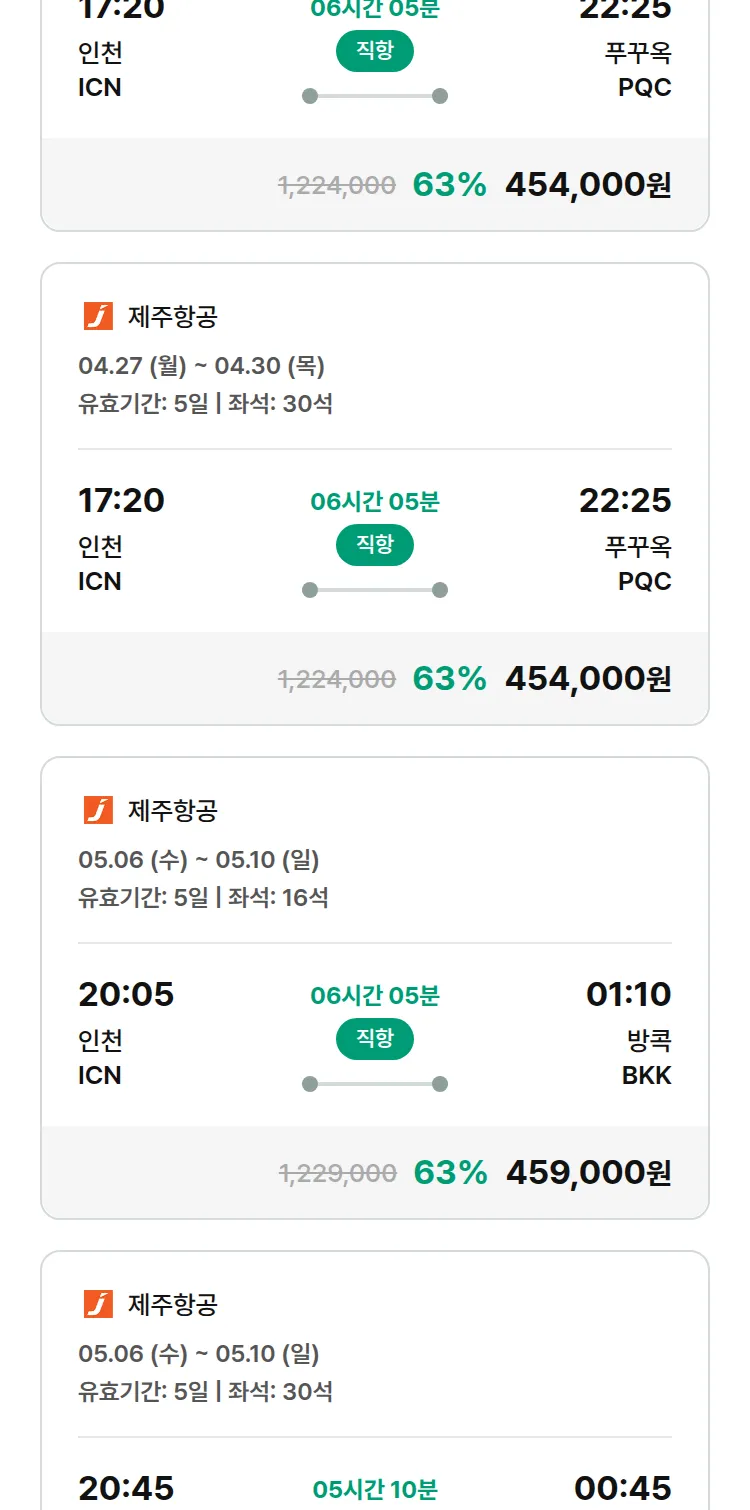
Task: Tap the strikethrough 1,229,000 original price
Action: coord(337,1173)
